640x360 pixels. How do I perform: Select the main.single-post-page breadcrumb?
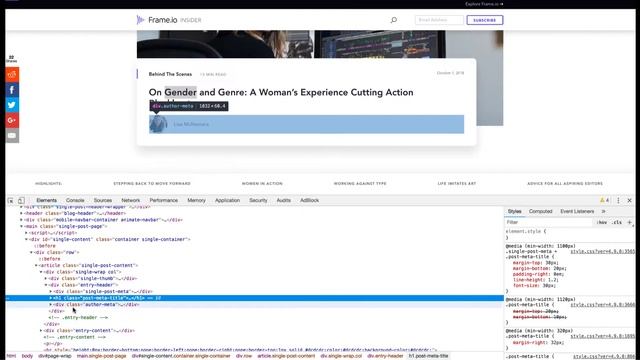pos(102,356)
